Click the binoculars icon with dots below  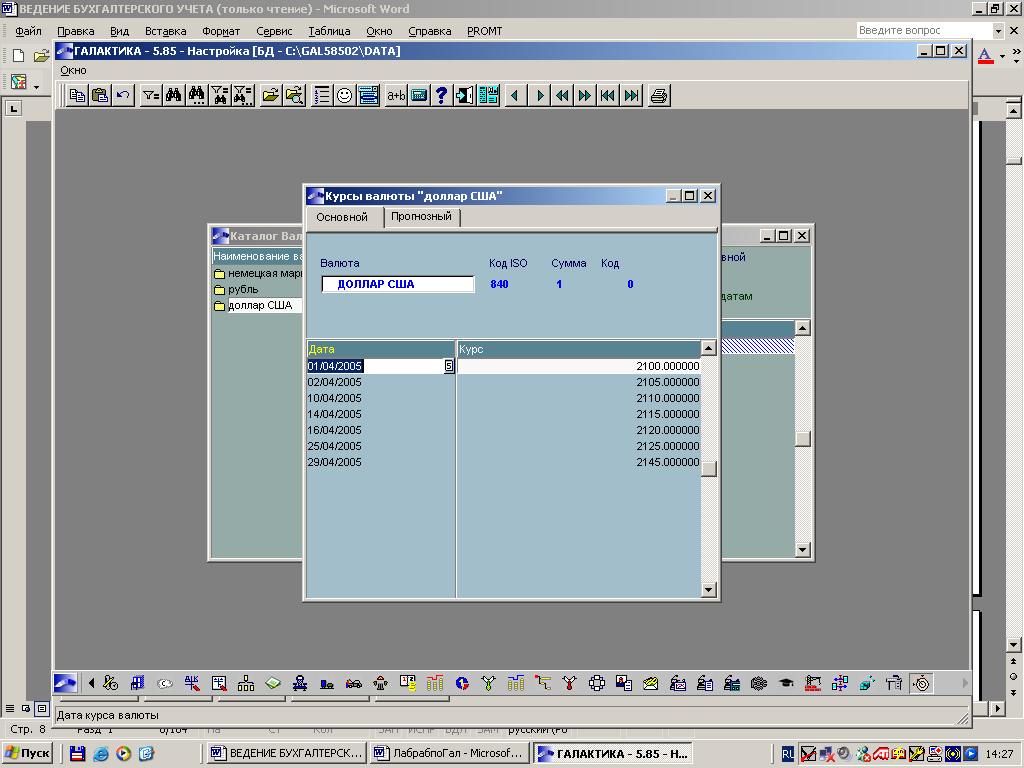point(197,96)
